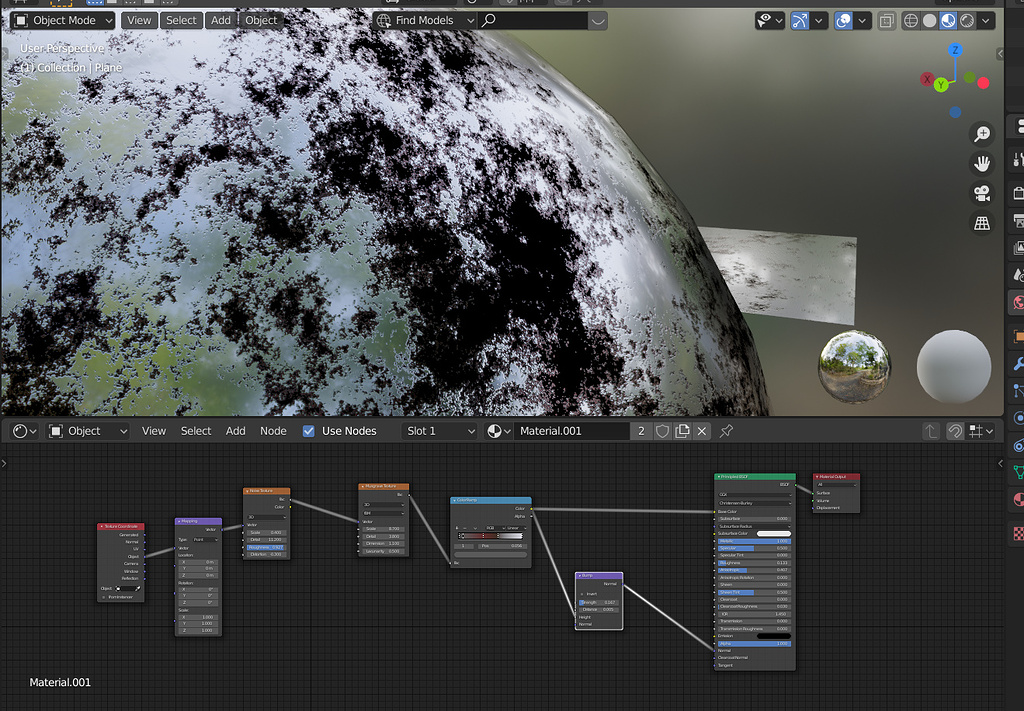Create new material with duplicate icon
Image resolution: width=1024 pixels, height=711 pixels.
[x=682, y=431]
